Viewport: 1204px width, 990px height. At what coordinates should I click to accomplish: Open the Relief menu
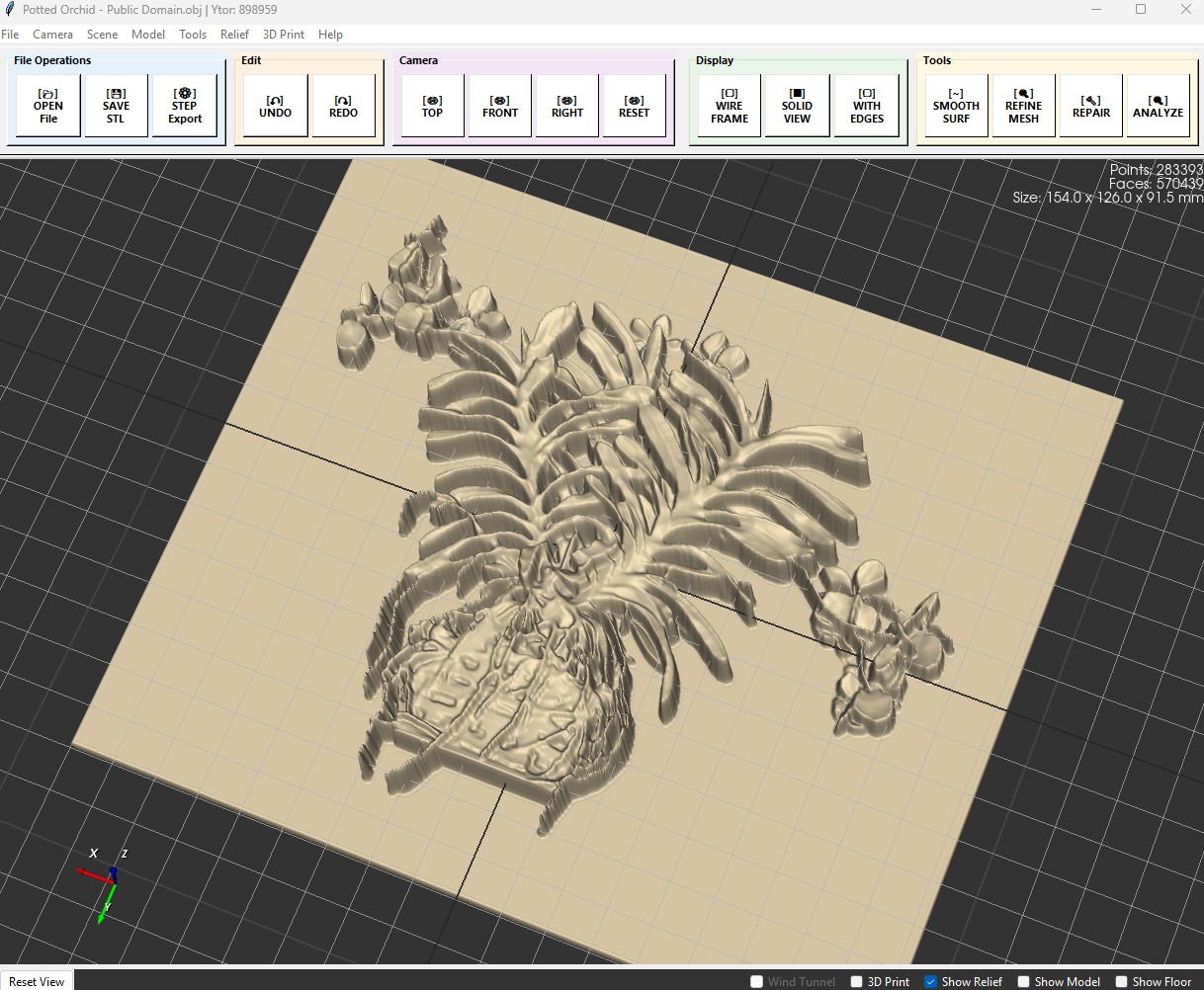coord(234,35)
